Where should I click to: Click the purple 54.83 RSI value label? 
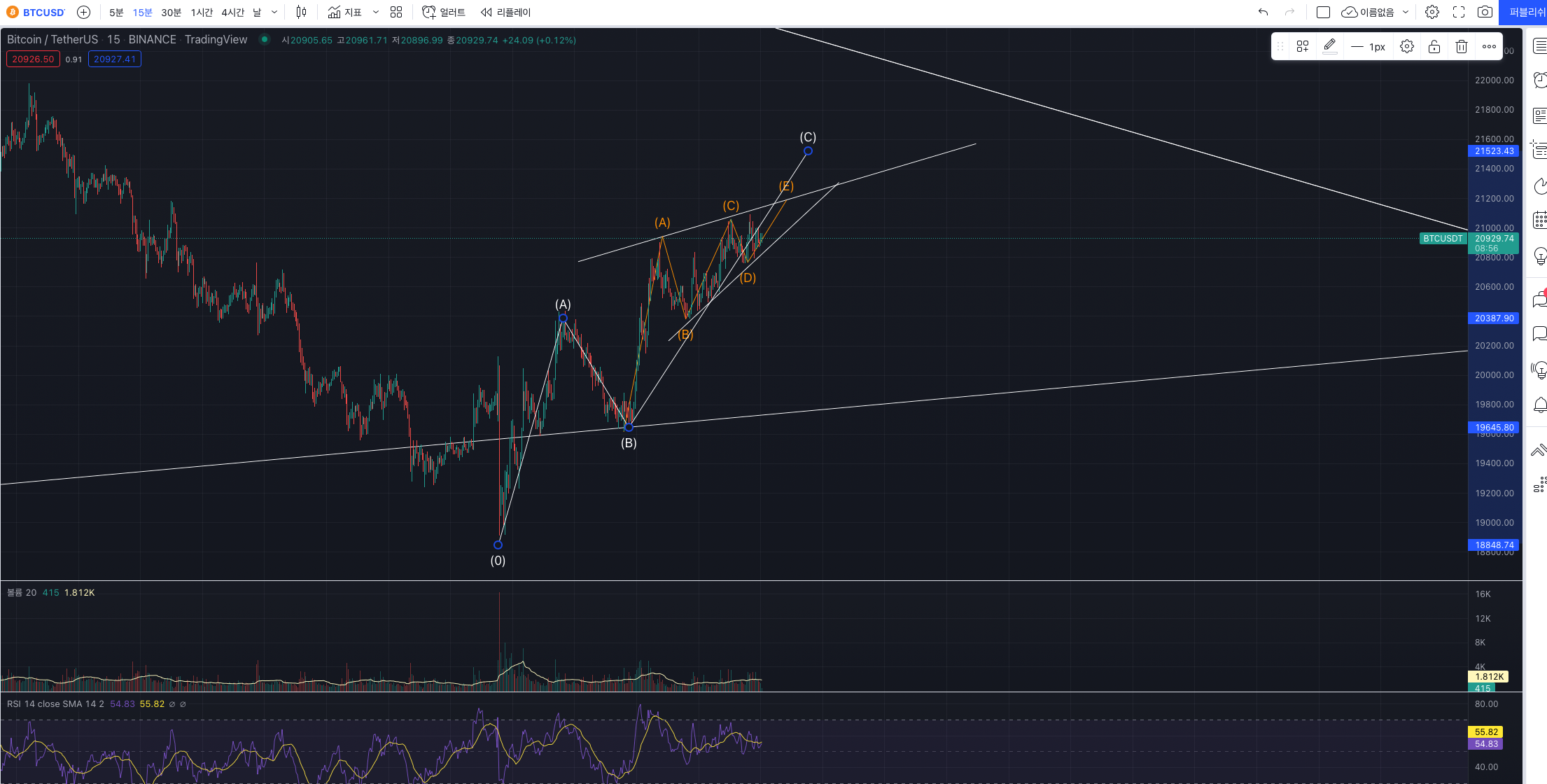pyautogui.click(x=1486, y=744)
